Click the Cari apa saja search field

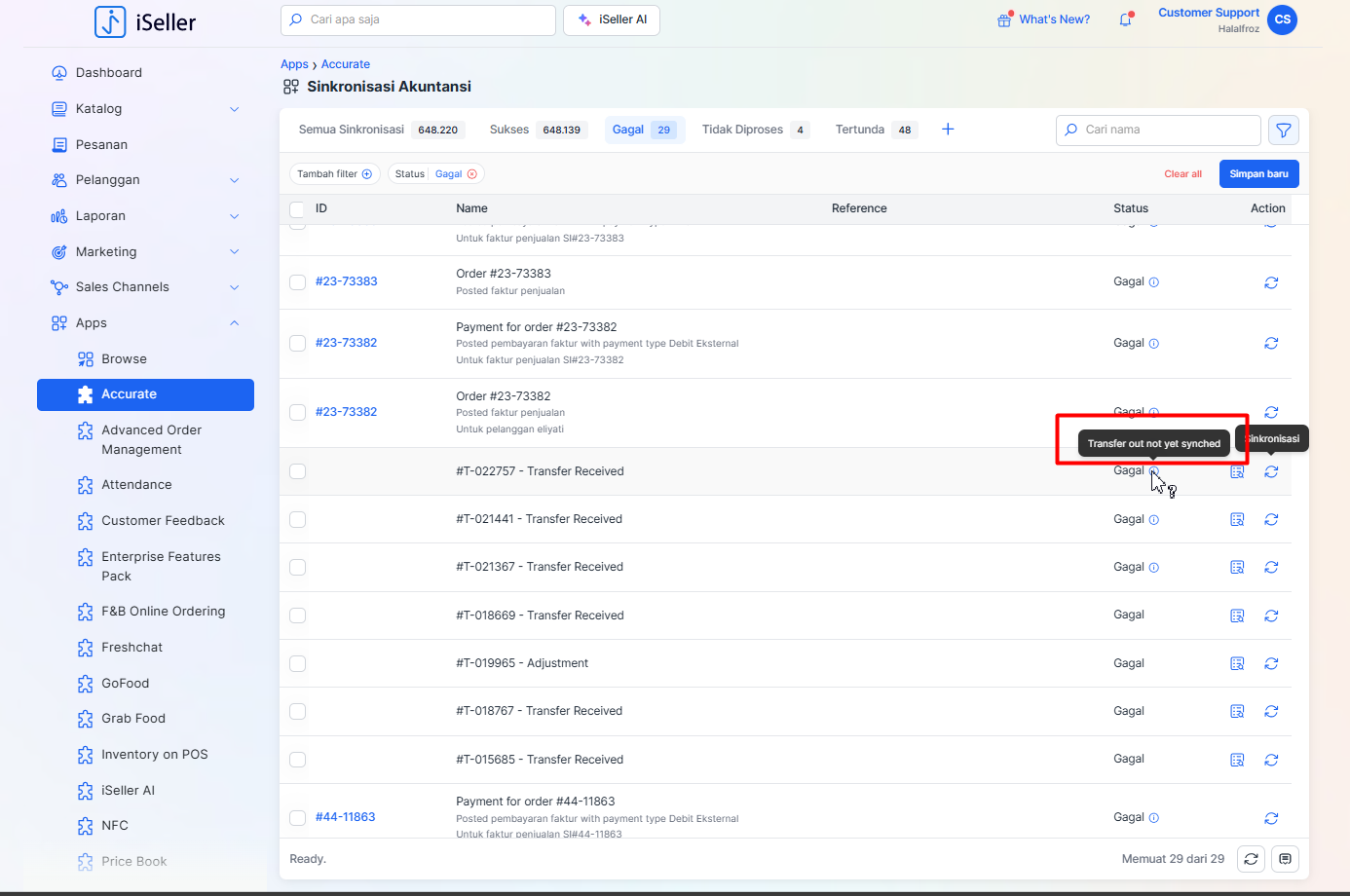click(x=418, y=19)
